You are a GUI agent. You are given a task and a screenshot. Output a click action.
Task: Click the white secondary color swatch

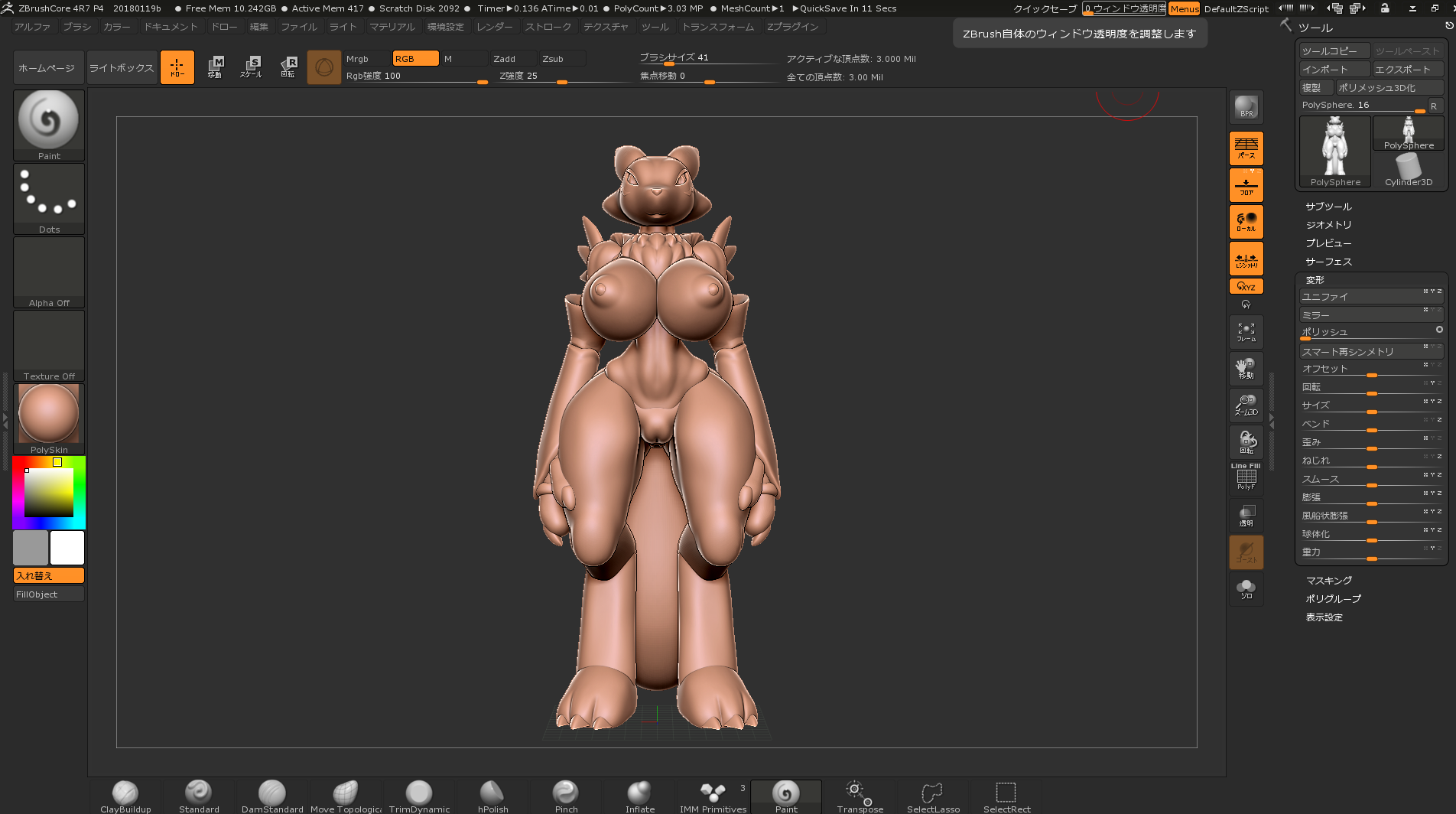[67, 548]
